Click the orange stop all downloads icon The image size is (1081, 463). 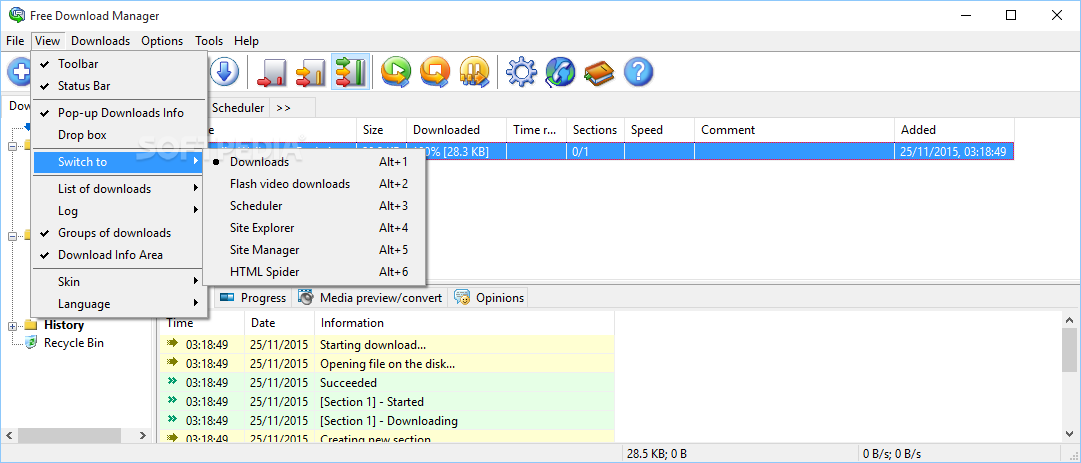(435, 72)
